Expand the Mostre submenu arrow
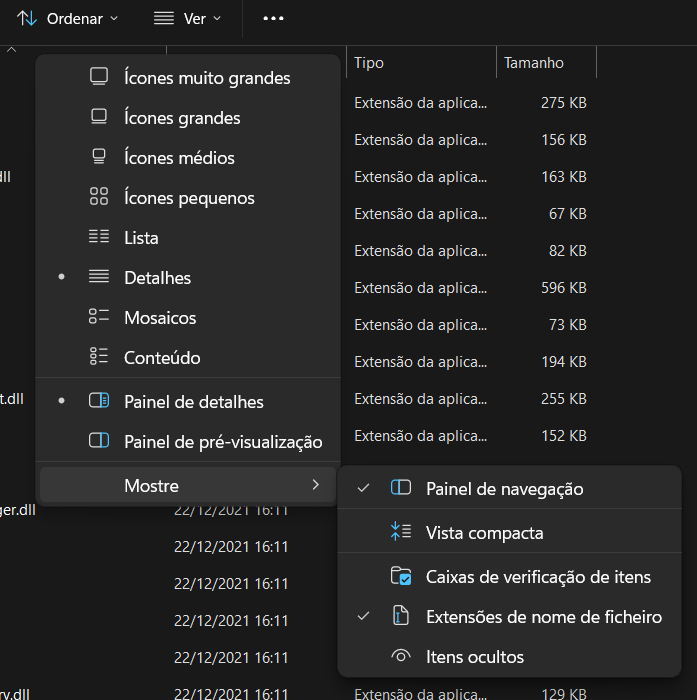 coord(316,485)
